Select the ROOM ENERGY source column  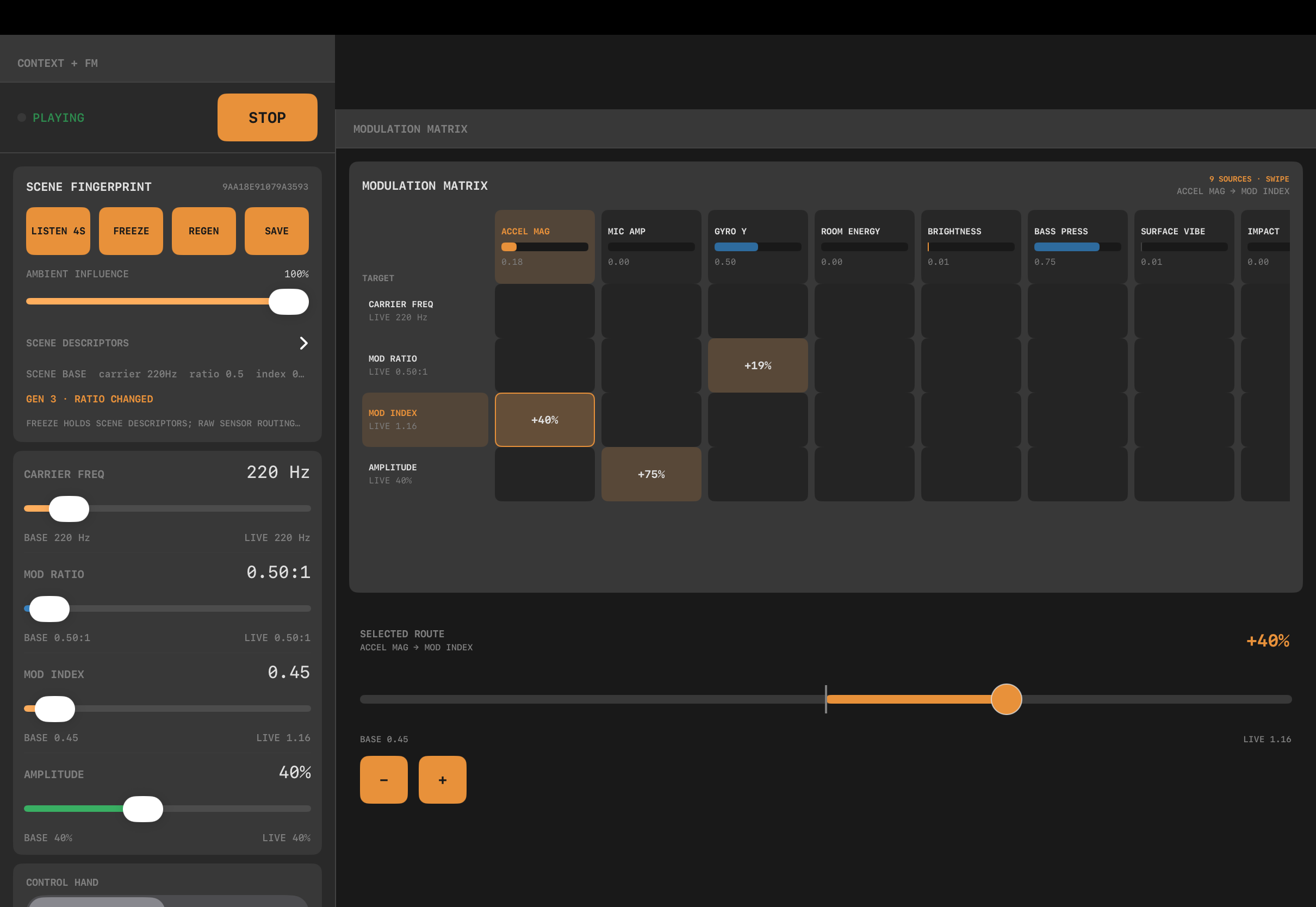864,247
